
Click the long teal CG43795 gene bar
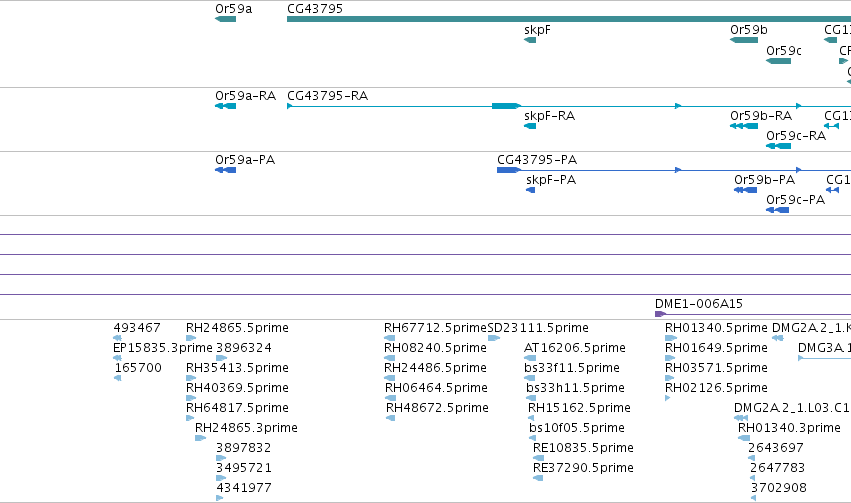point(569,19)
